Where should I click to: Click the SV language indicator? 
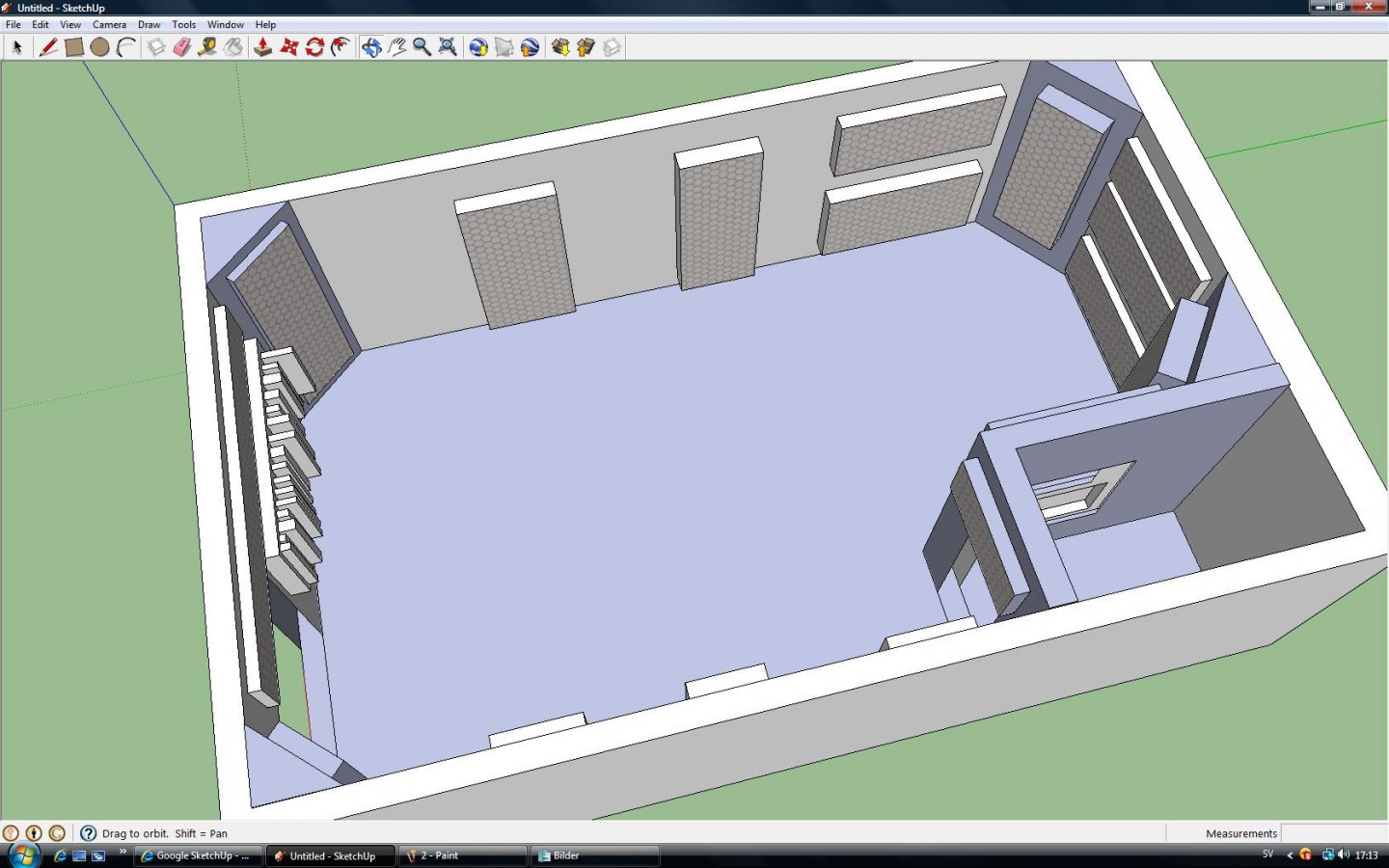pos(1267,854)
